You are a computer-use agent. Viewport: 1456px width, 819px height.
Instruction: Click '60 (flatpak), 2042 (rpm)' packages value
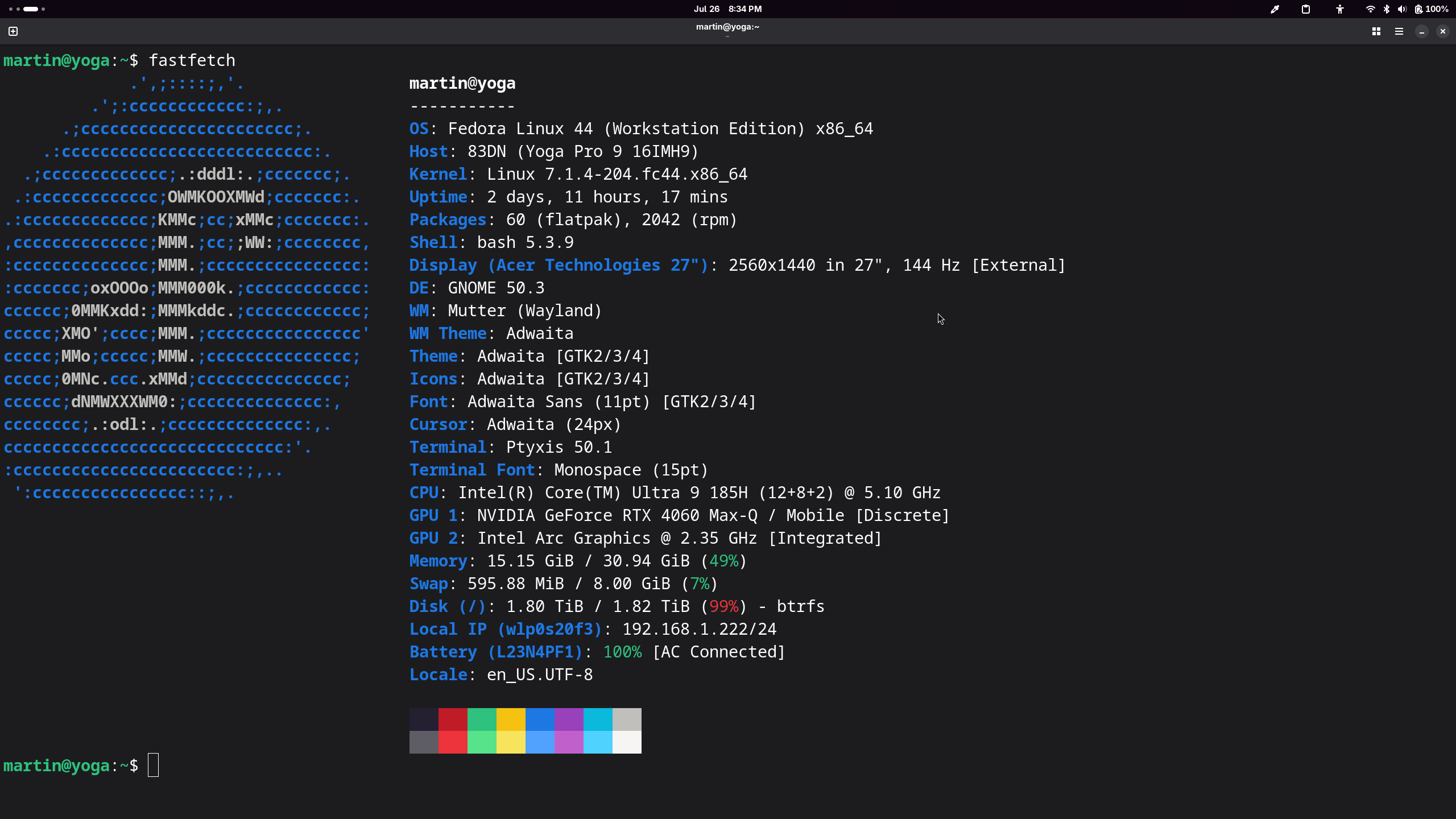[622, 220]
